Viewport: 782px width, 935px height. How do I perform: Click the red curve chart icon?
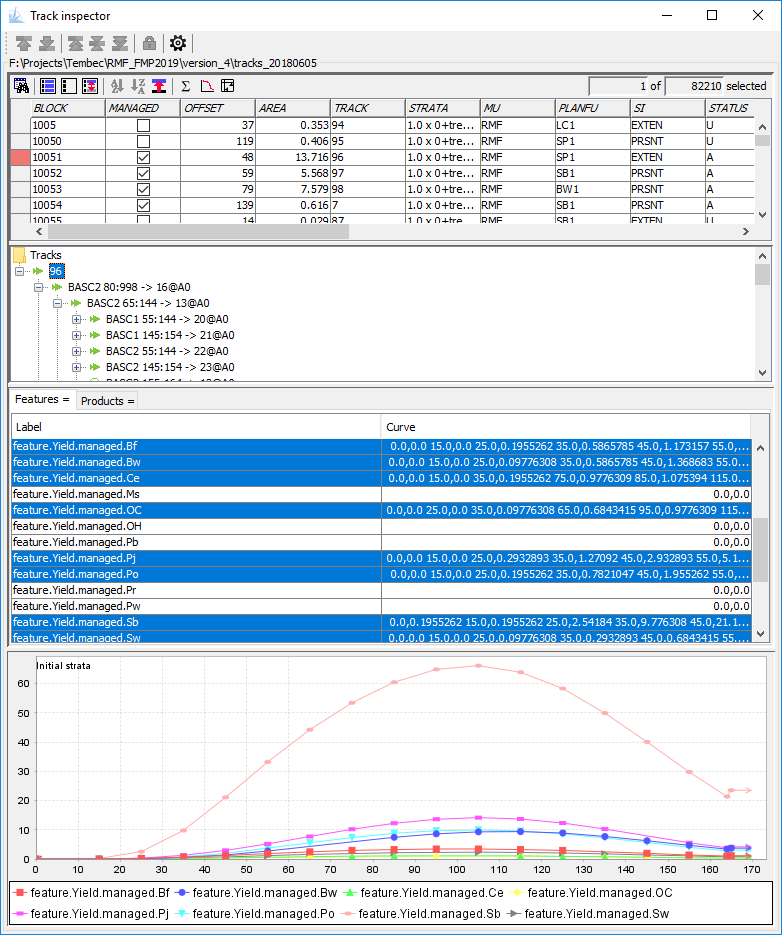click(x=207, y=86)
